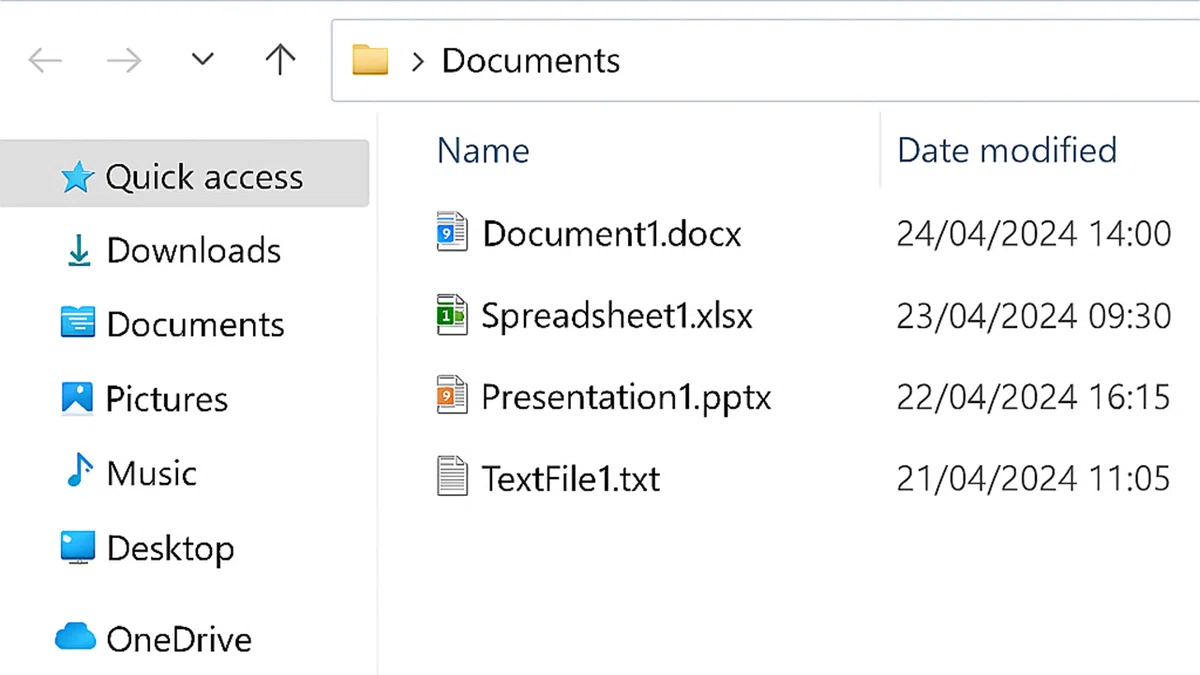Click the date 22/04/2024 16:15
The width and height of the screenshot is (1200, 675).
[x=1033, y=397]
